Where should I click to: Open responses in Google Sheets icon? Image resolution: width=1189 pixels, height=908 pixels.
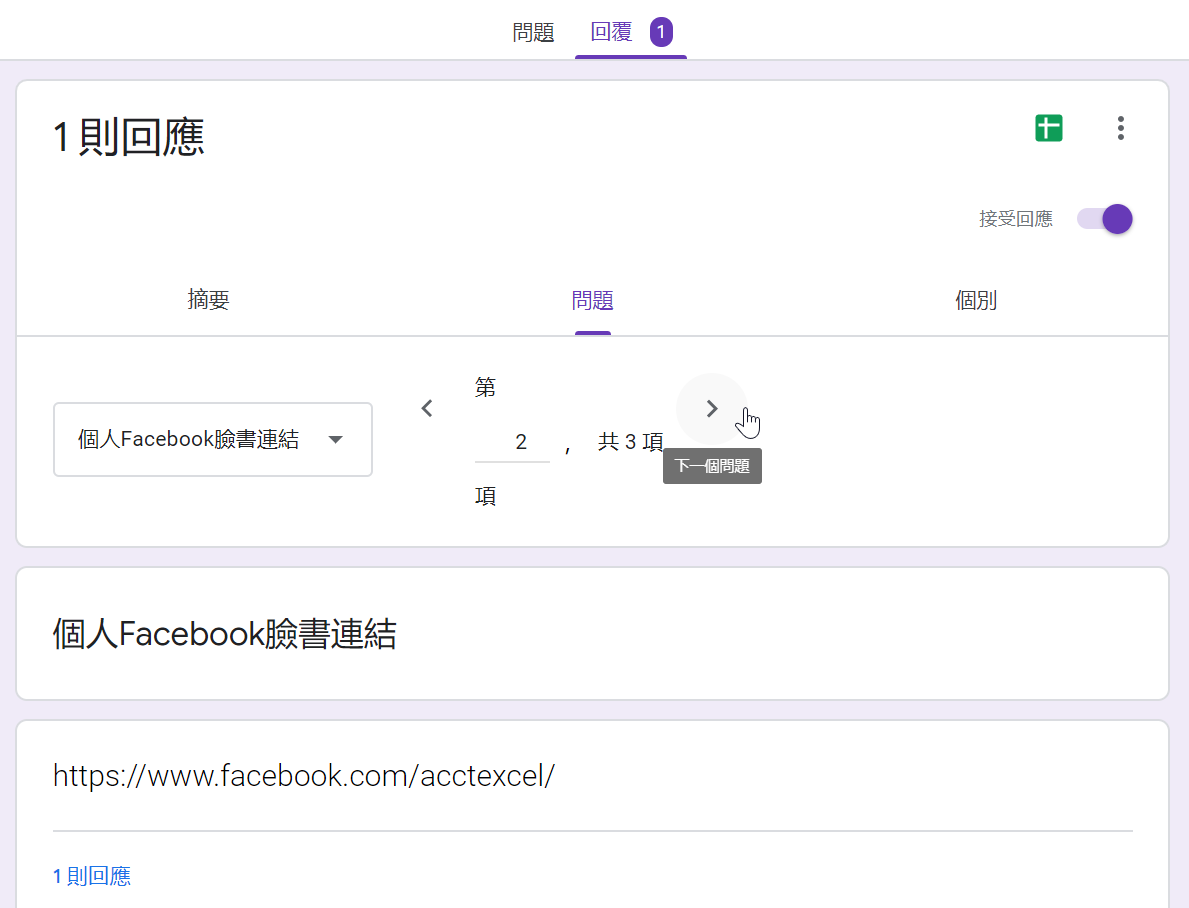[x=1049, y=128]
